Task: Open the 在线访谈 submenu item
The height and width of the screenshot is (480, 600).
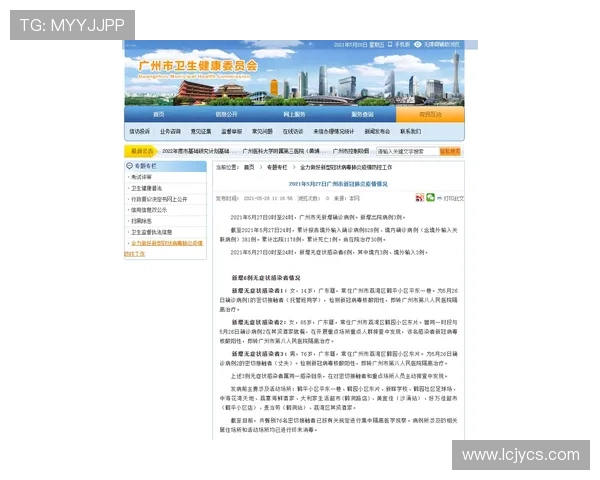Action: coord(293,131)
